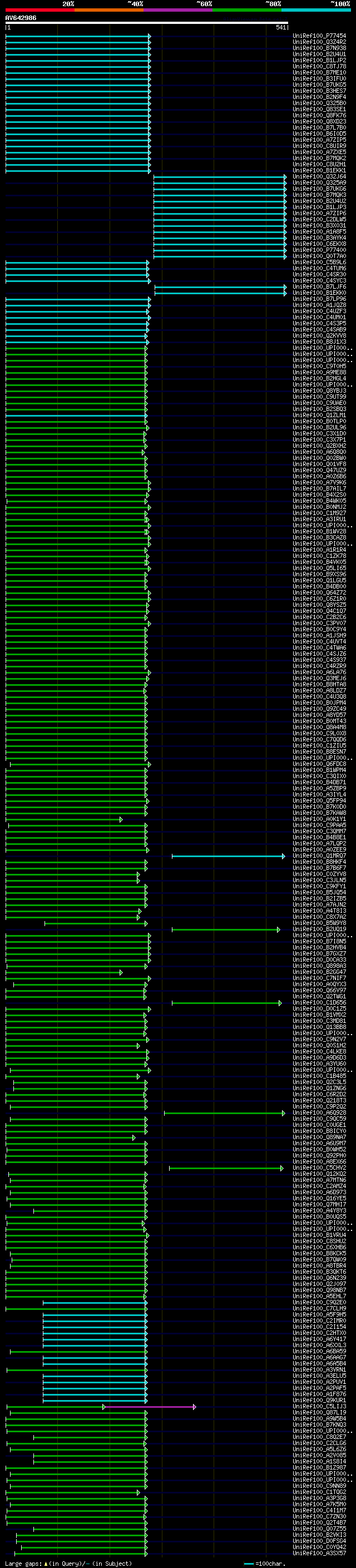Select the UniRef100_C4SYC3 label

pos(319,280)
